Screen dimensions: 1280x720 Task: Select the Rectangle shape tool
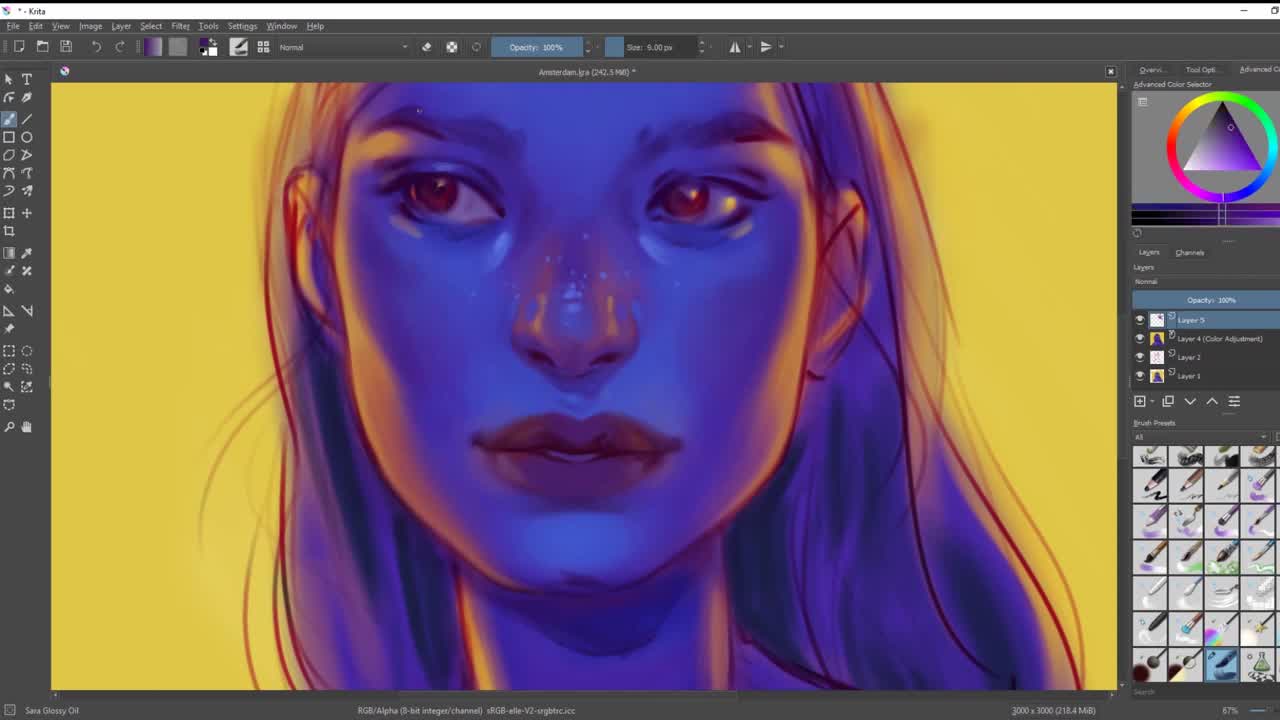[x=9, y=137]
